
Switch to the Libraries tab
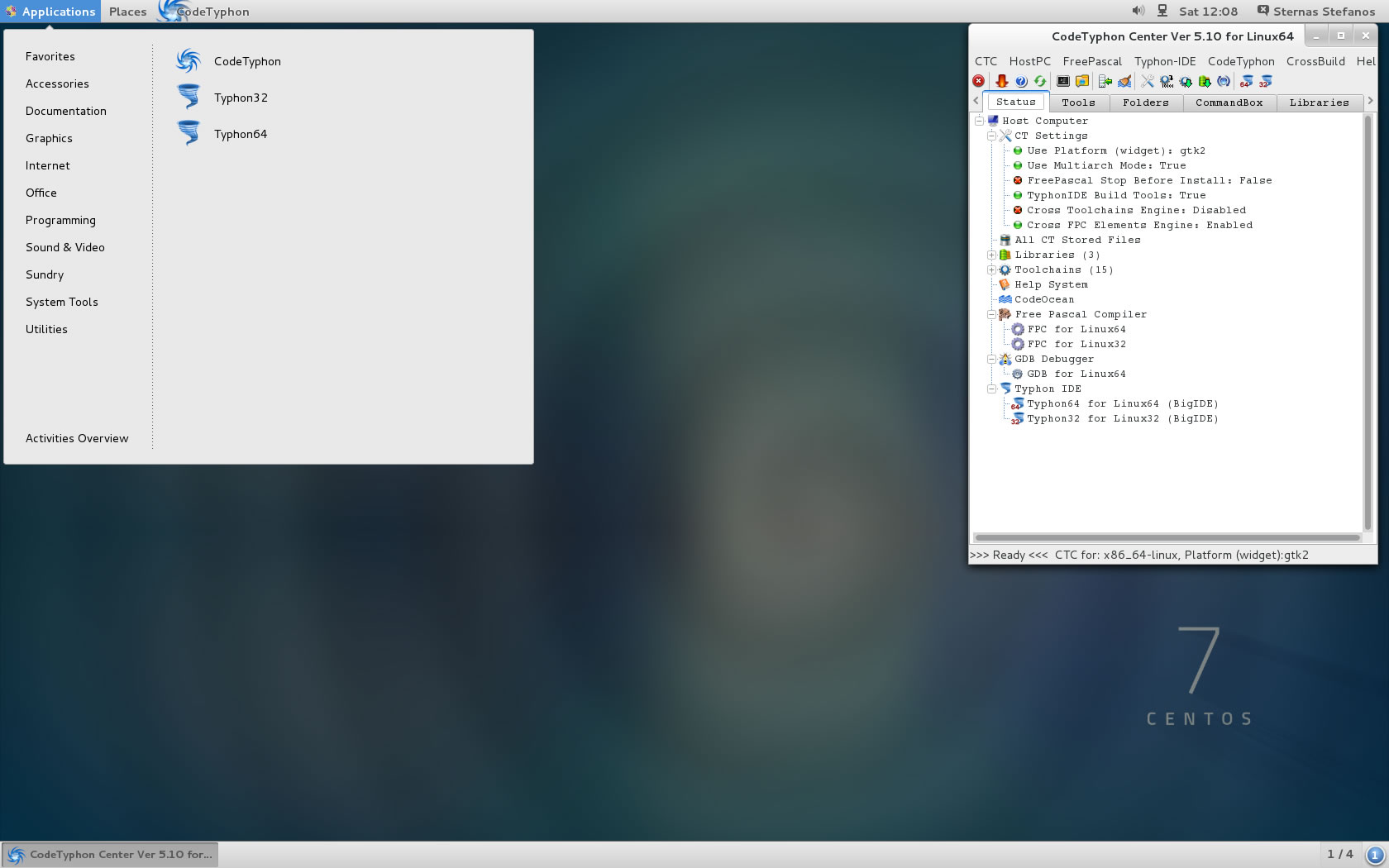click(1319, 103)
